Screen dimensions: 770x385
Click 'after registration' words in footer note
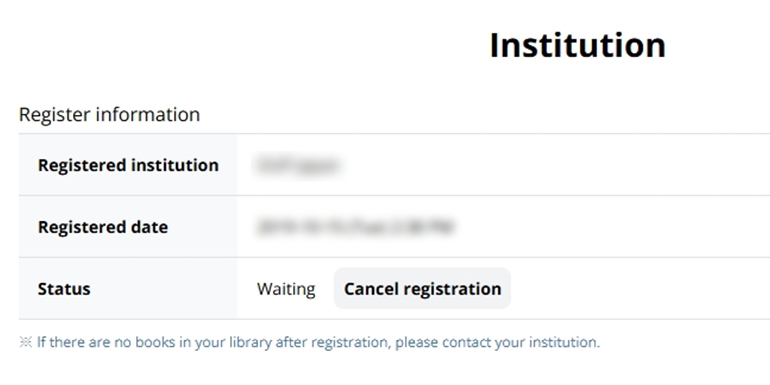pos(332,342)
